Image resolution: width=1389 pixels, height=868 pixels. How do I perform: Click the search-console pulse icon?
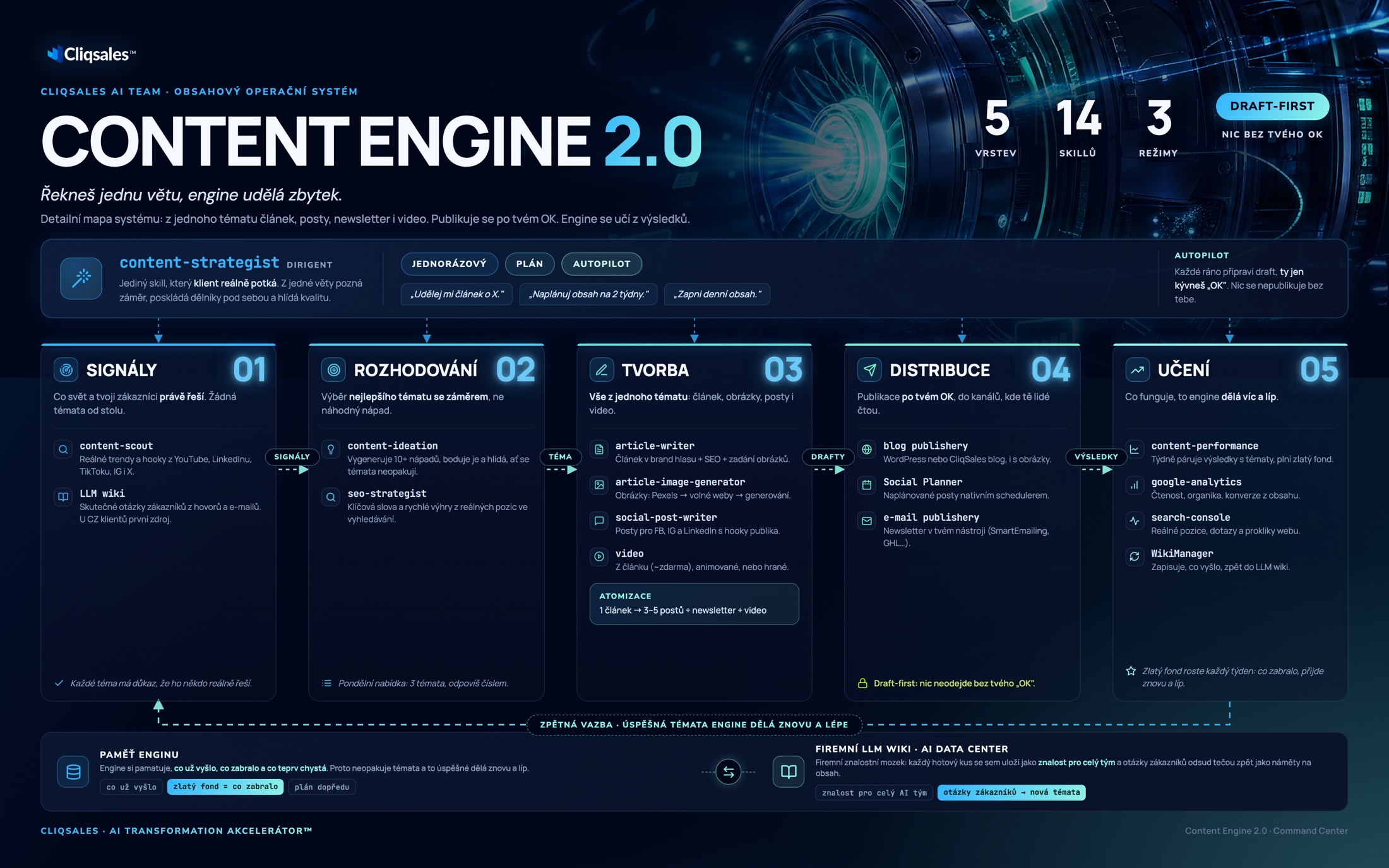(1135, 521)
